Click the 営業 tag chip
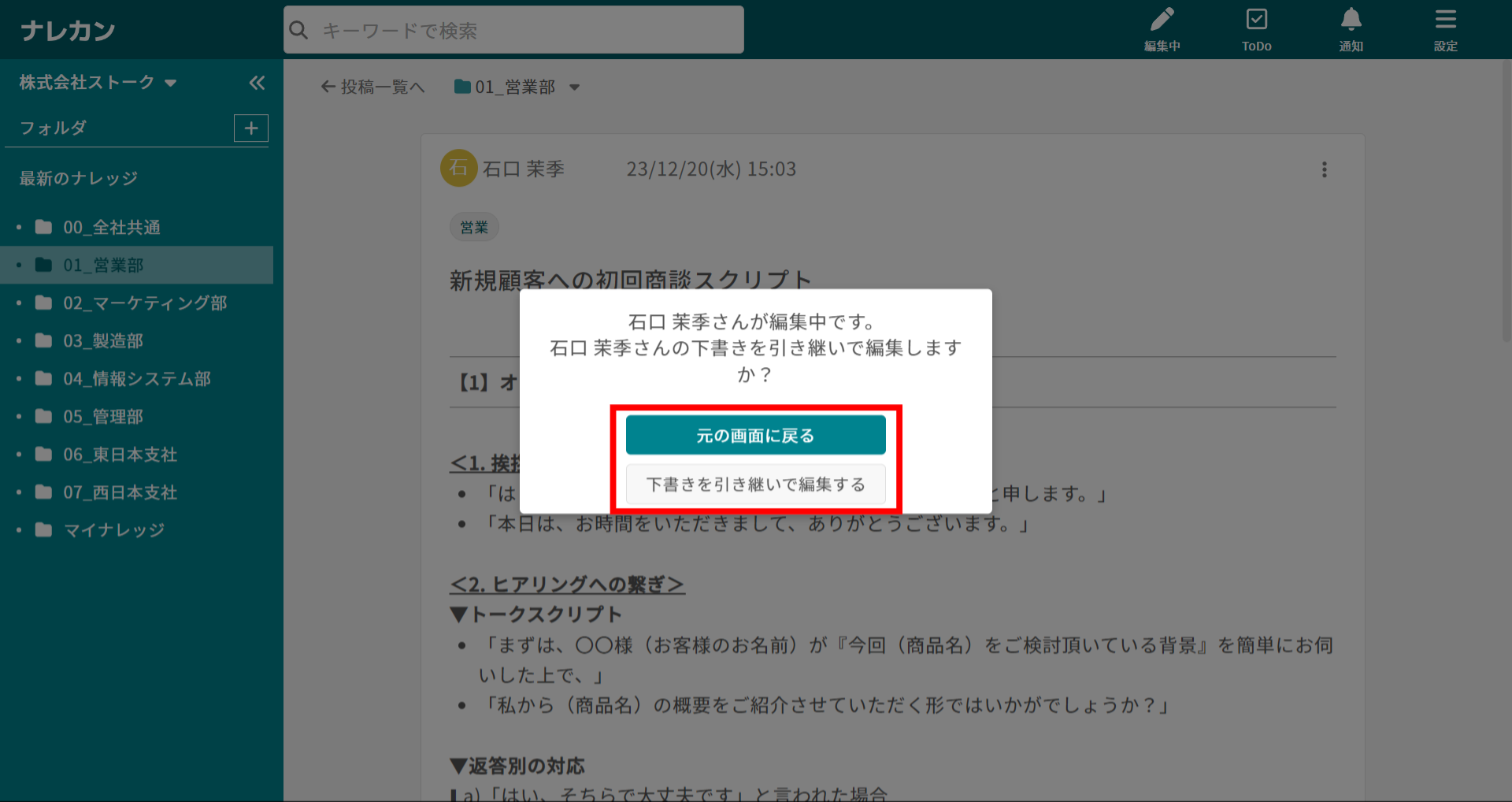The image size is (1512, 802). tap(474, 228)
